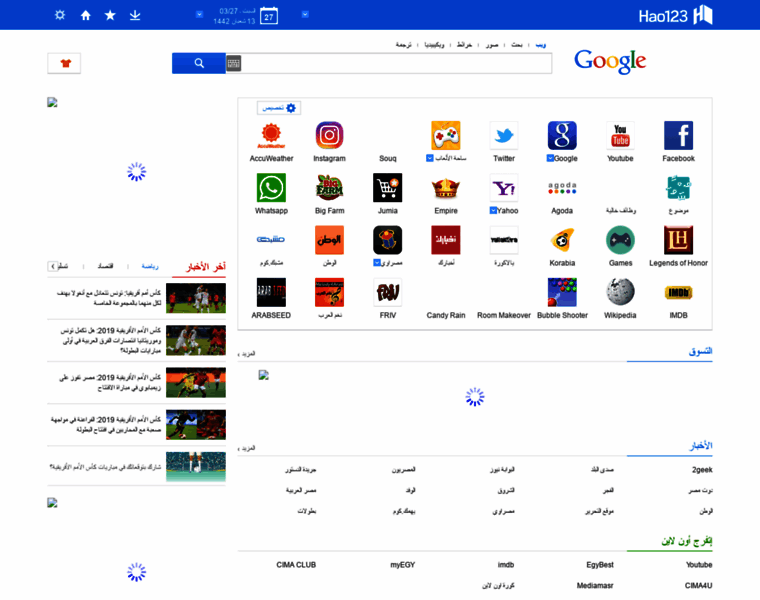
Task: Expand the dropdown arrow left of the date
Action: pos(199,15)
